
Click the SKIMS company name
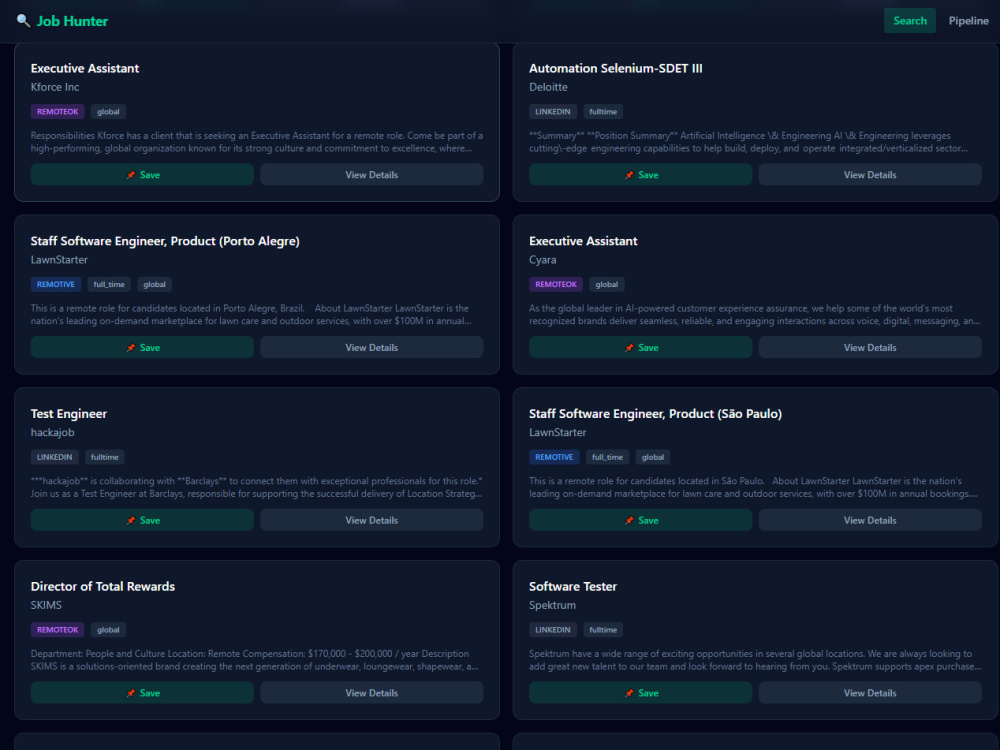tap(46, 605)
